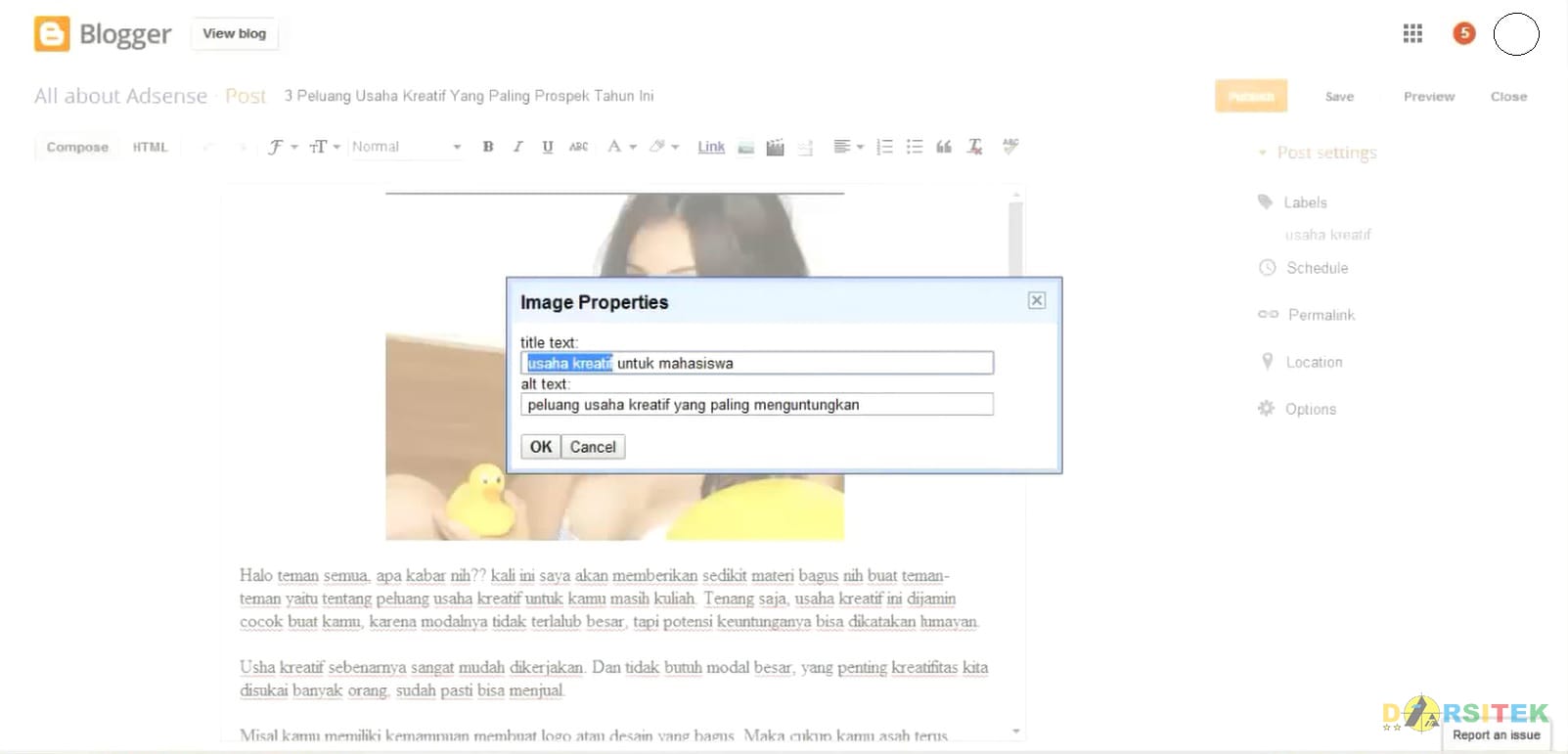1568x754 pixels.
Task: Open the notifications badge showing 5
Action: (x=1464, y=34)
